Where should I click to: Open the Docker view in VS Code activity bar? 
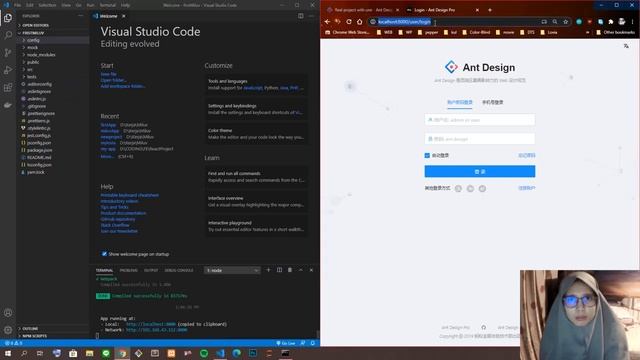[8, 105]
